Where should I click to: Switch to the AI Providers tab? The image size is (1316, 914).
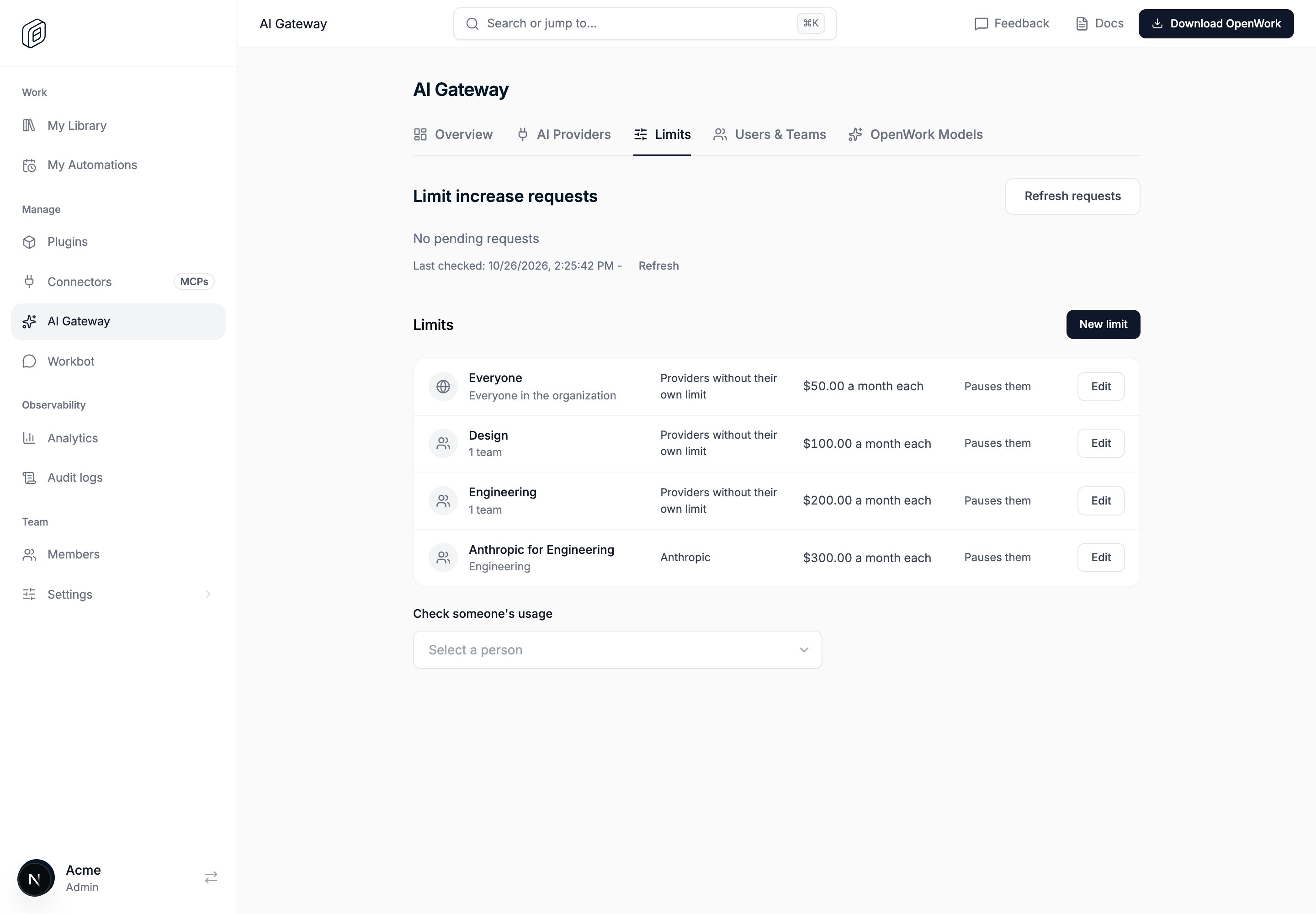563,134
